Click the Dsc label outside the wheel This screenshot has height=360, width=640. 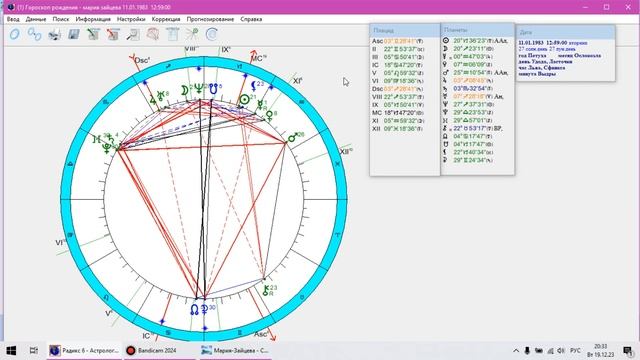tap(142, 60)
